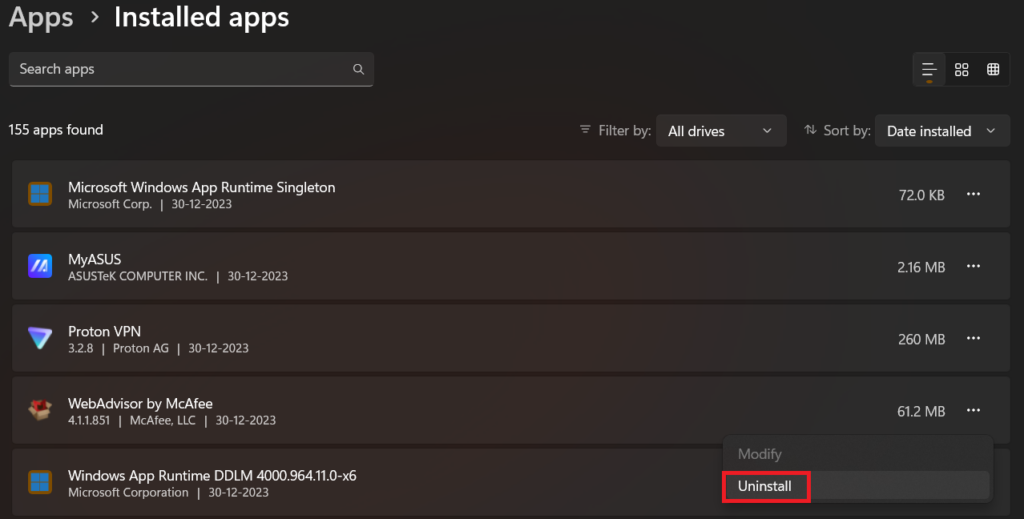Select Uninstall from the context menu
This screenshot has height=519, width=1024.
[765, 487]
